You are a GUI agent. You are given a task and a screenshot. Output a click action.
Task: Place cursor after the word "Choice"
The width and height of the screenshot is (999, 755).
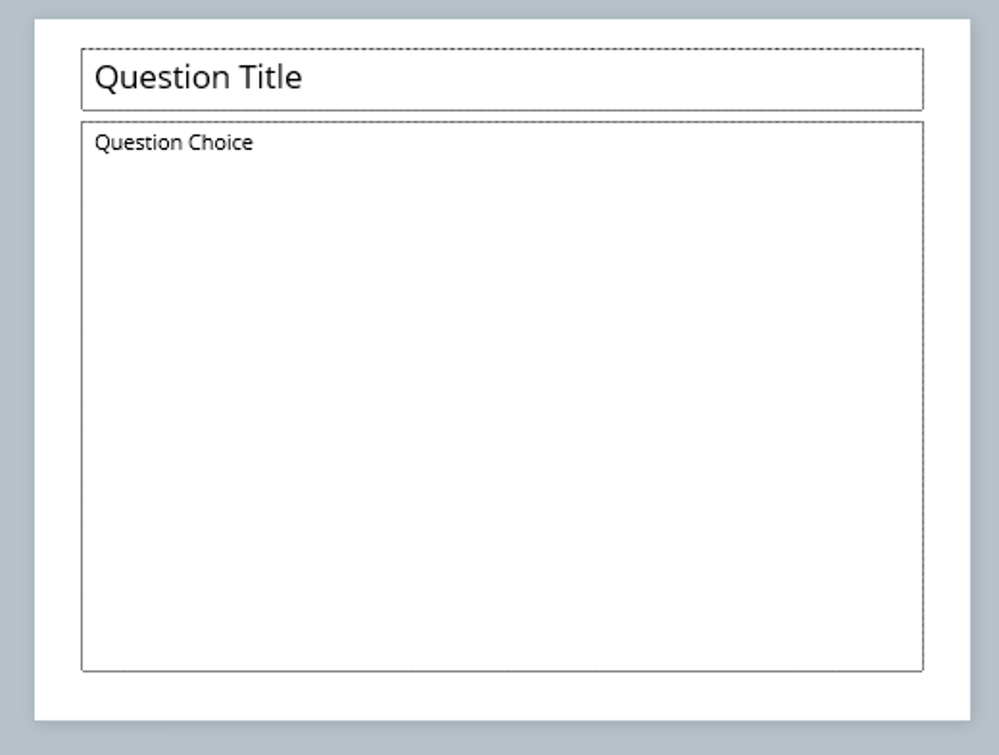[254, 143]
